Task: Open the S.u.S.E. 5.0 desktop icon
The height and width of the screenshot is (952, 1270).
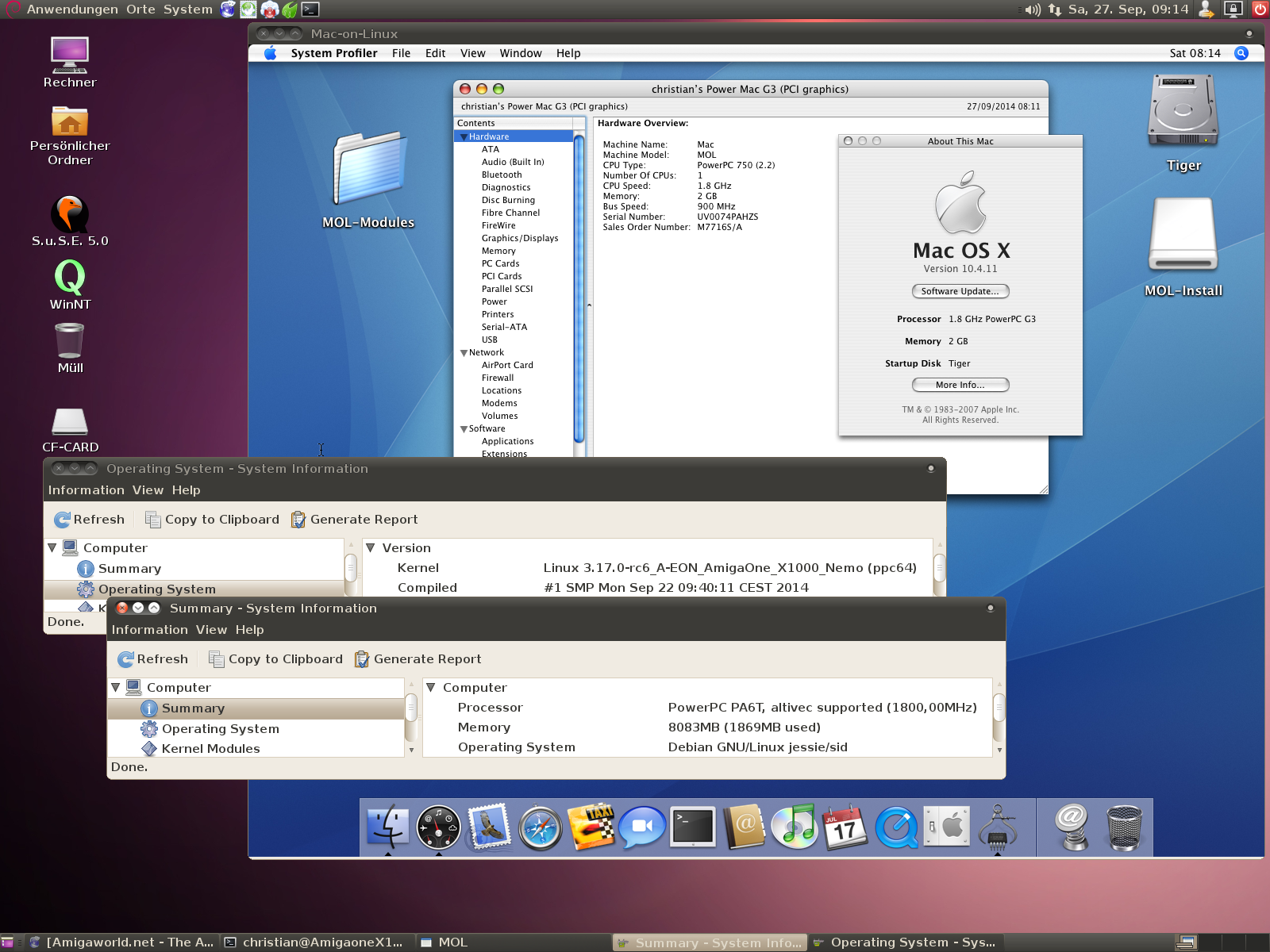Action: click(70, 214)
